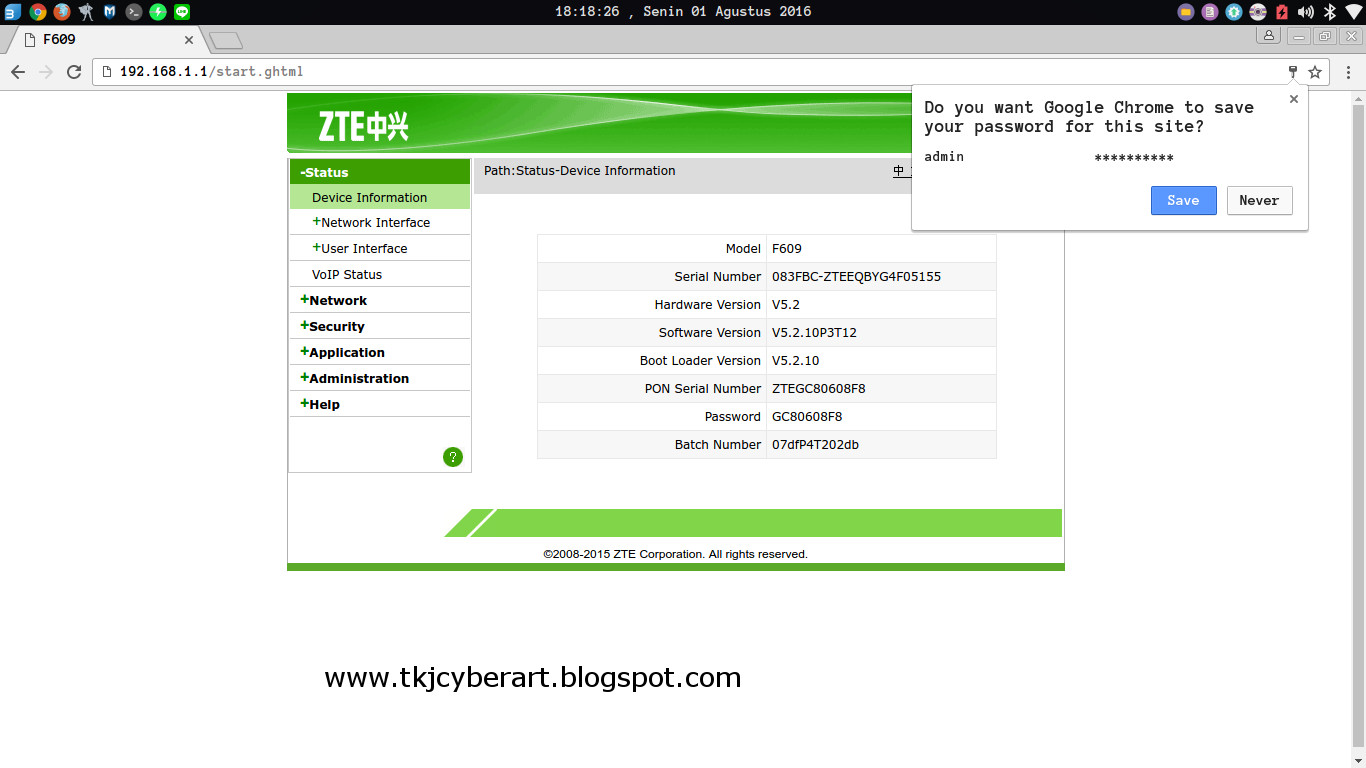
Task: Select serial number 083FBC-ZTEEQBYG4F05155
Action: click(856, 277)
